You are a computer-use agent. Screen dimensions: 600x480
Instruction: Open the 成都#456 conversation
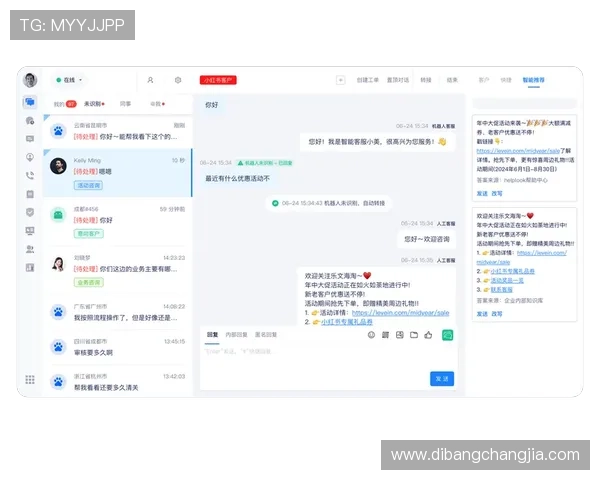[x=117, y=222]
